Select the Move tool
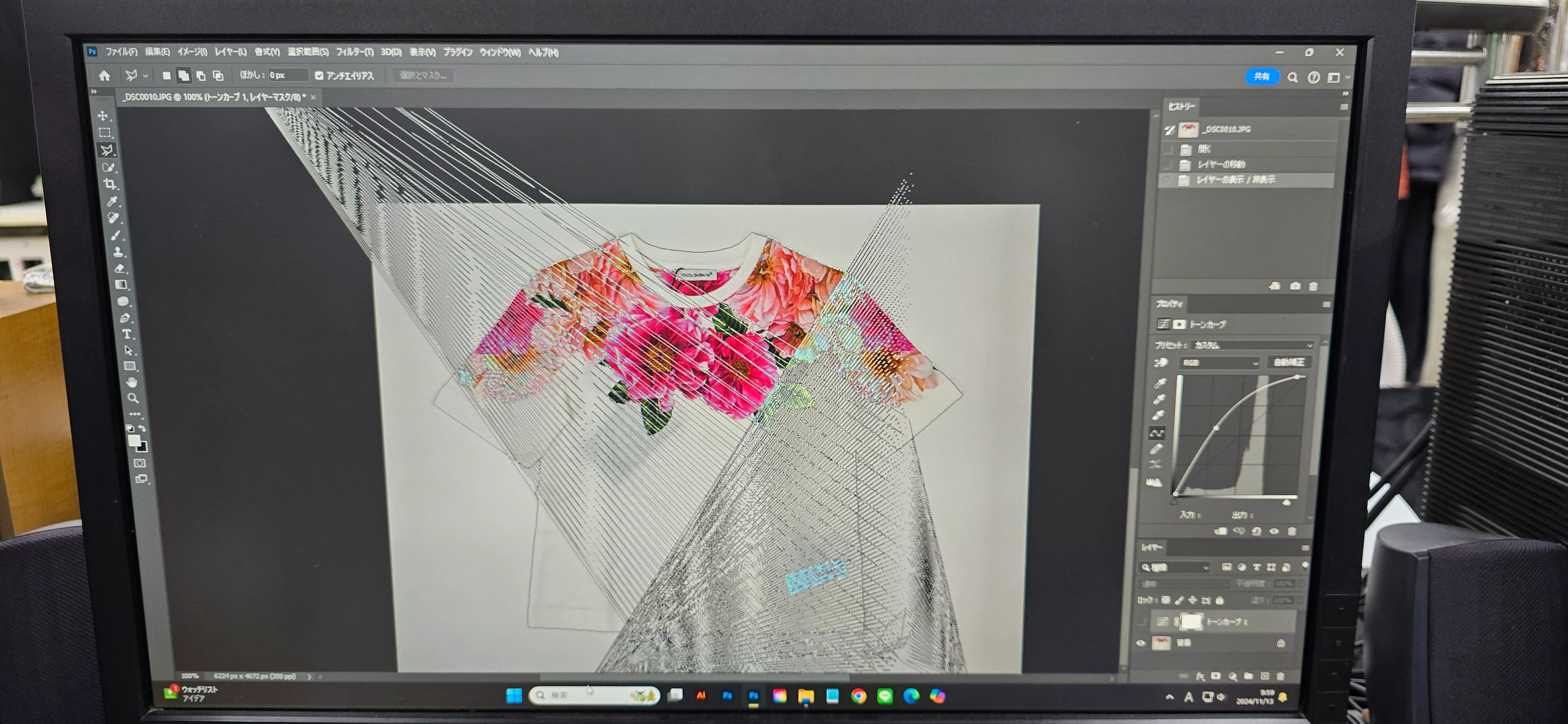The height and width of the screenshot is (724, 1568). [x=103, y=116]
